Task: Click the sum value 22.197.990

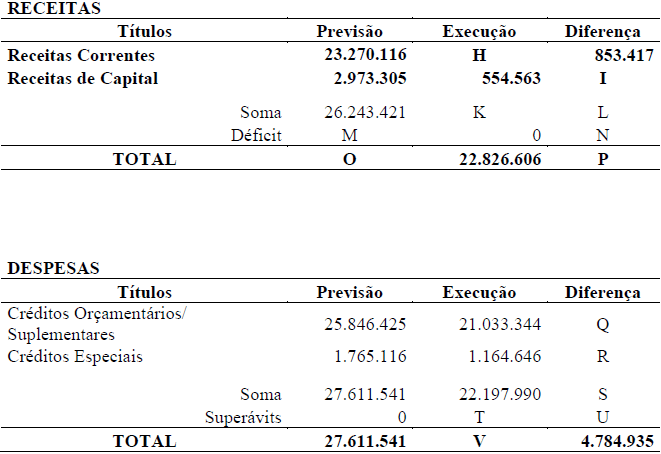Action: click(x=490, y=395)
